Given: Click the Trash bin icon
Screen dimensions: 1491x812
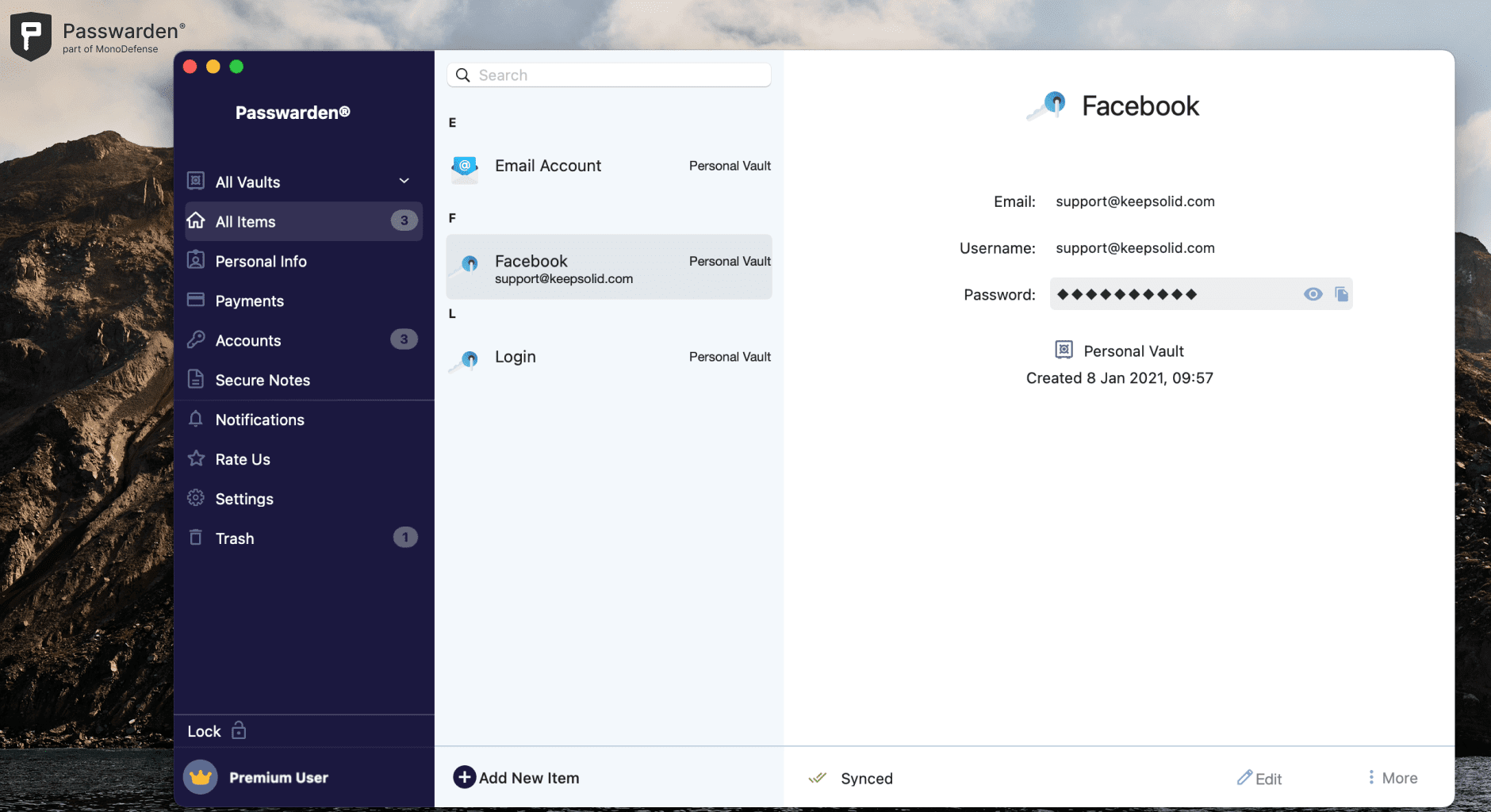Looking at the screenshot, I should (x=196, y=538).
